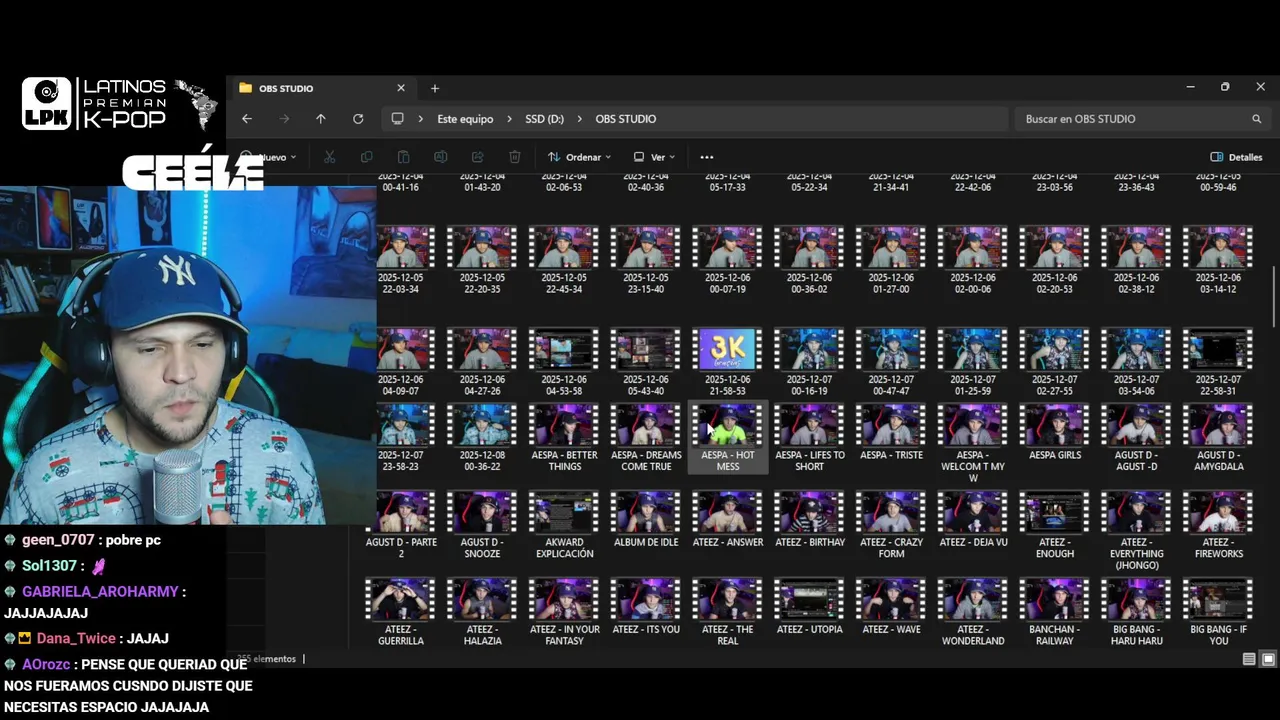The image size is (1280, 720).
Task: Select video AGUST D - SNOOZE
Action: coord(482,525)
